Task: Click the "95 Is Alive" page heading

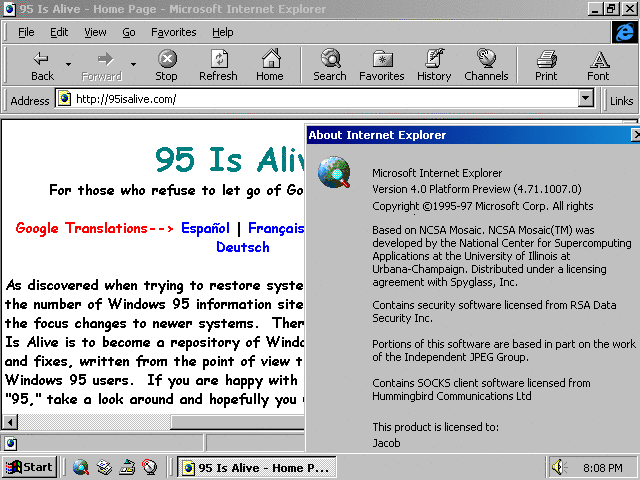Action: (x=230, y=159)
